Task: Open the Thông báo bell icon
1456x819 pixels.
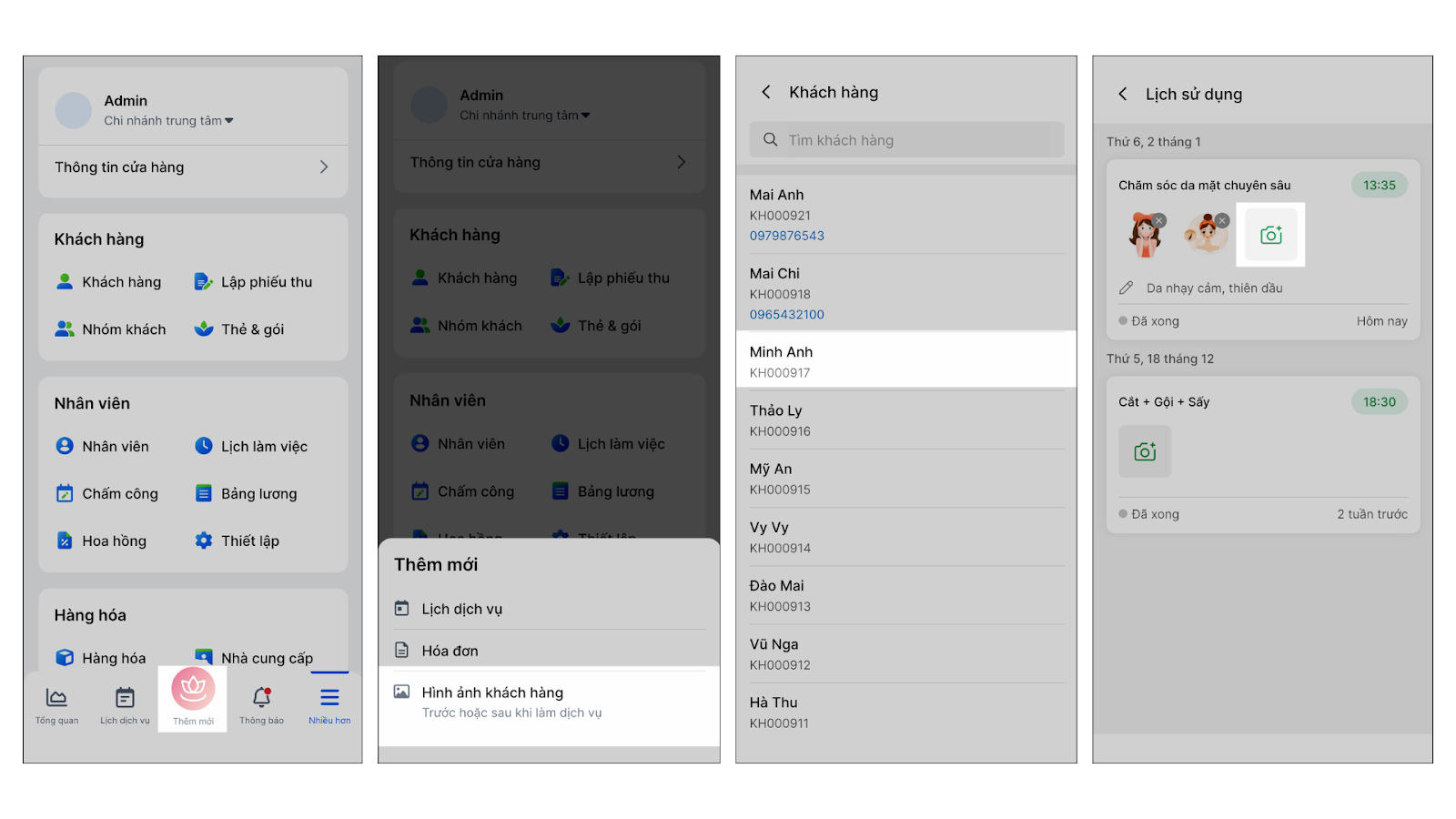Action: tap(261, 699)
